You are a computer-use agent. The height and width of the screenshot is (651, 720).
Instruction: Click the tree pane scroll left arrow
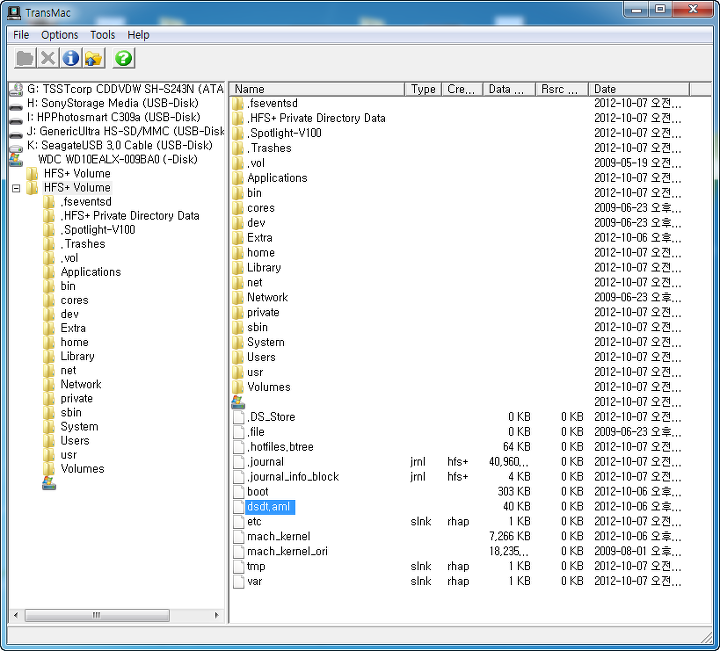(x=16, y=615)
